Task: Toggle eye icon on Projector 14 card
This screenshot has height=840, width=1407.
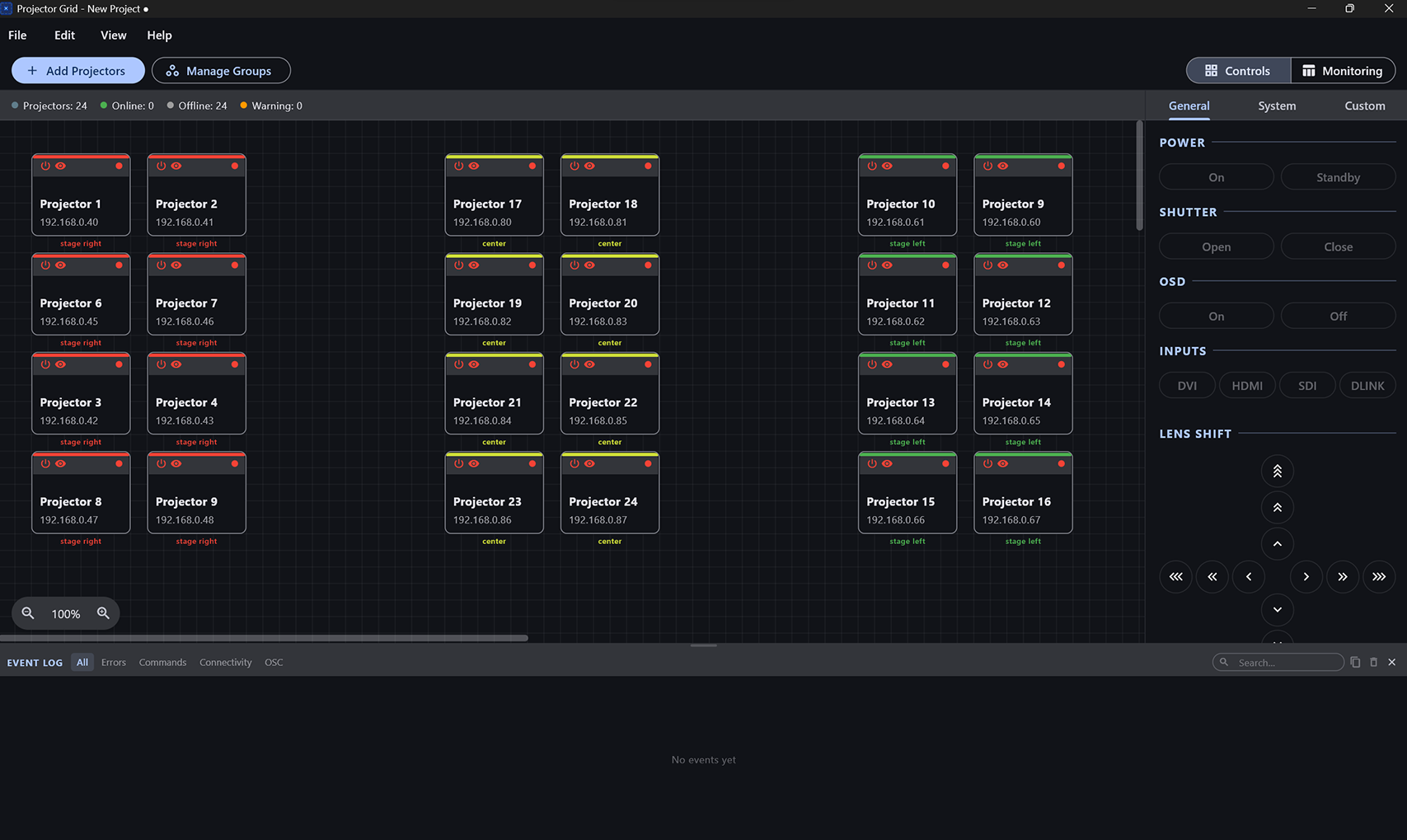Action: (x=1002, y=364)
